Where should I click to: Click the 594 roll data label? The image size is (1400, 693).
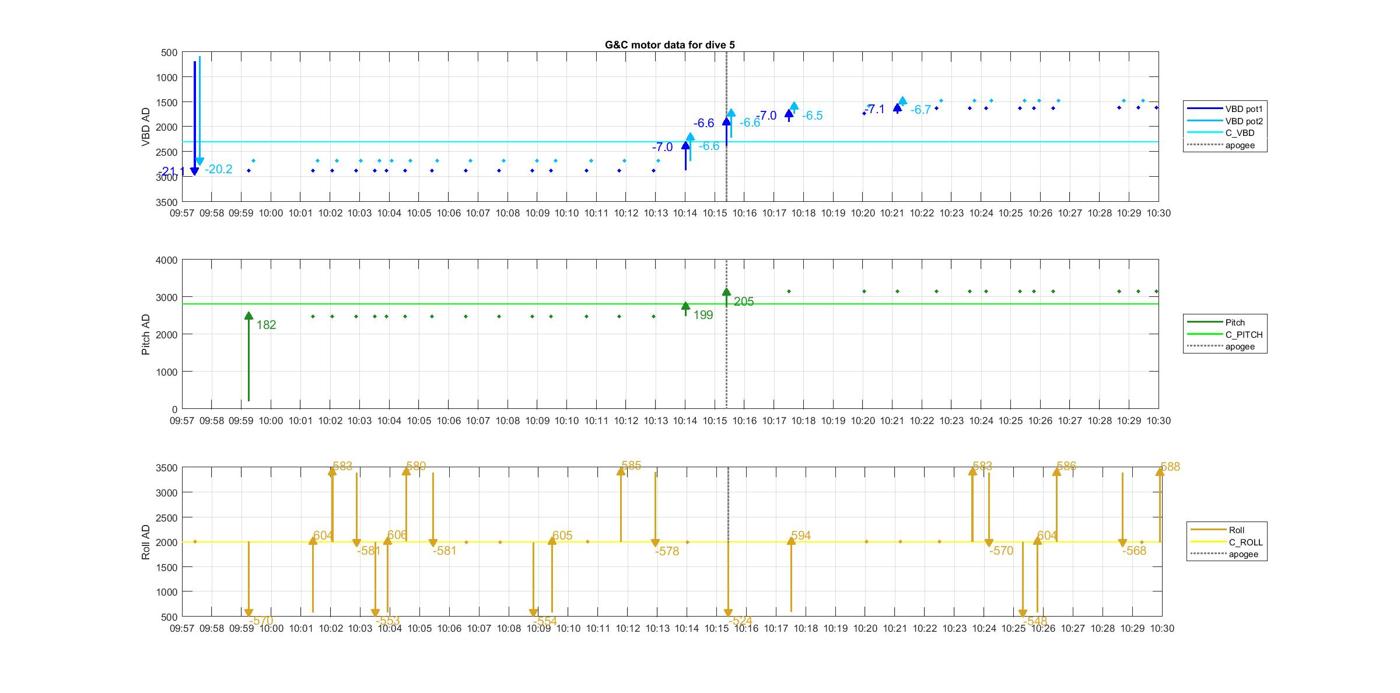pyautogui.click(x=801, y=536)
